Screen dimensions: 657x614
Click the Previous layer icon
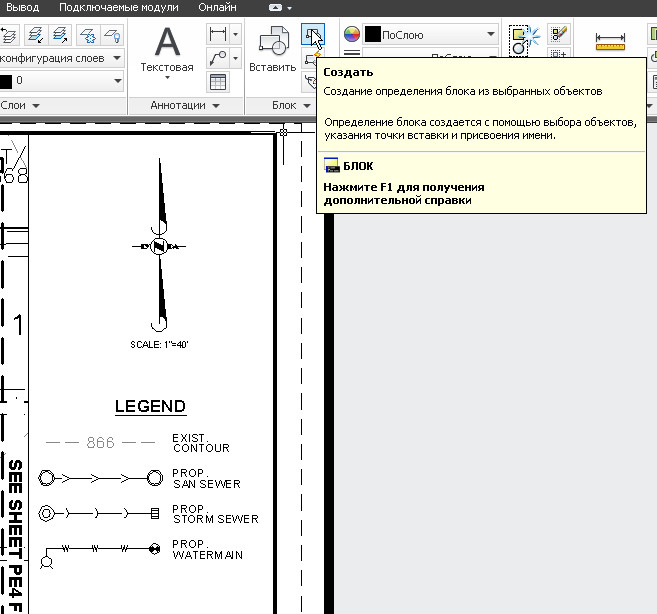tap(8, 35)
